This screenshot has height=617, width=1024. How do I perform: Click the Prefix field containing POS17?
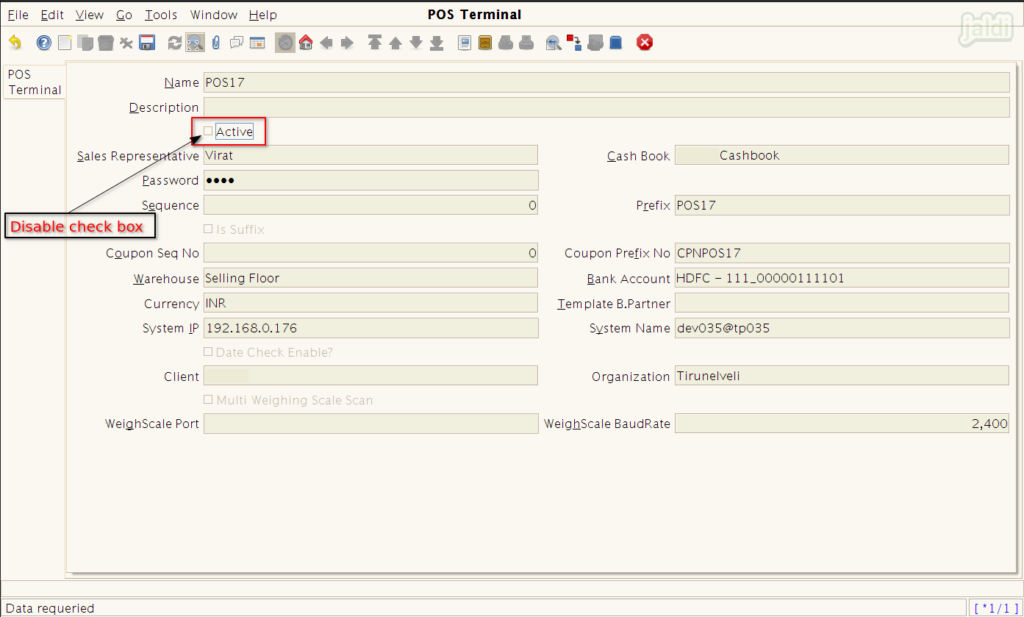point(842,205)
